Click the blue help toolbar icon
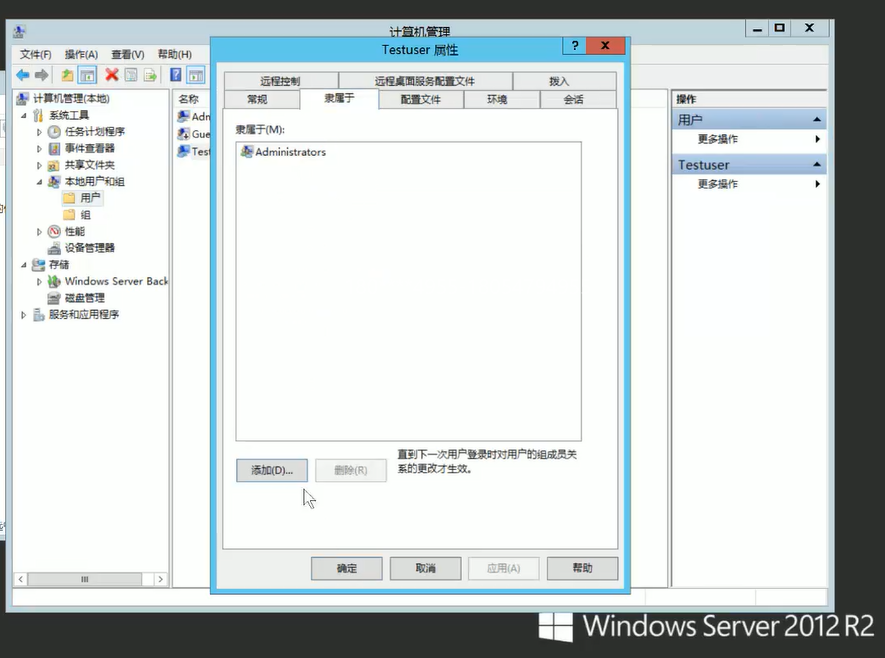 point(176,75)
